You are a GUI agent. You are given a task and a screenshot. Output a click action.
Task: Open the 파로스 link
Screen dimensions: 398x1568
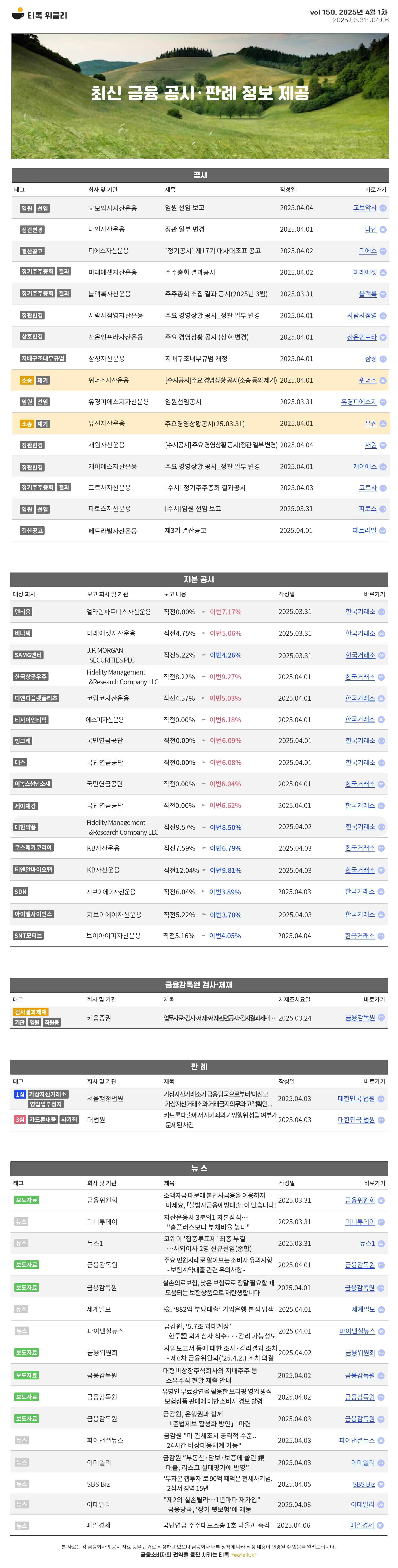point(368,509)
